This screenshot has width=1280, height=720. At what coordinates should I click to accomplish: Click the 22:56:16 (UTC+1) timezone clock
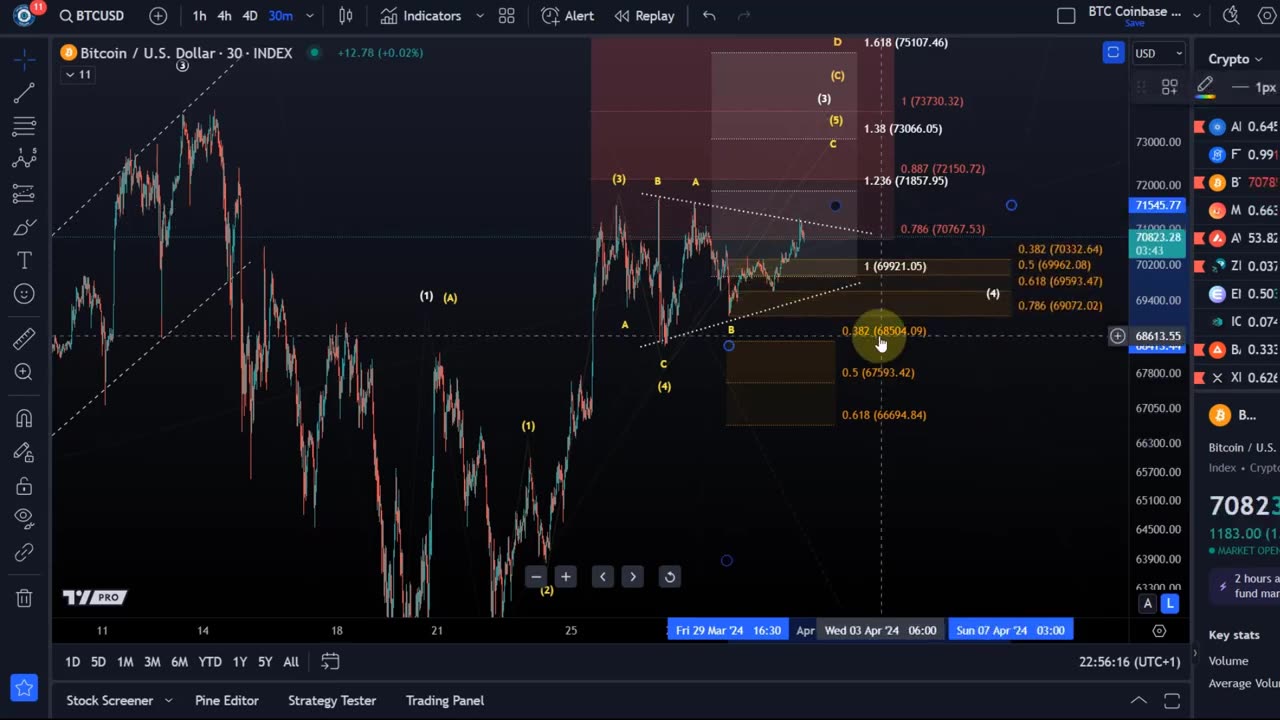[1130, 662]
